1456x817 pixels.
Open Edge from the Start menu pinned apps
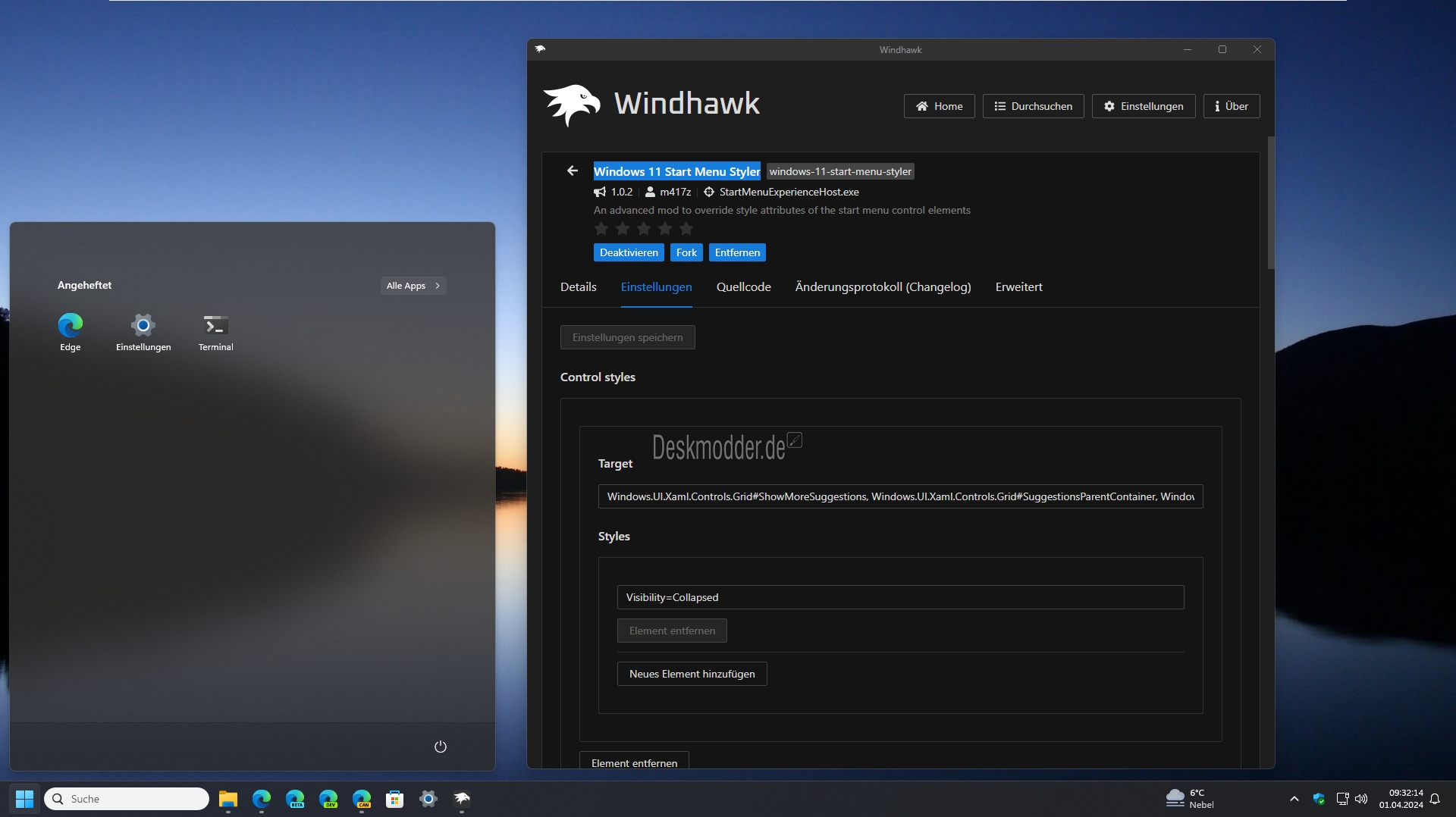point(70,332)
